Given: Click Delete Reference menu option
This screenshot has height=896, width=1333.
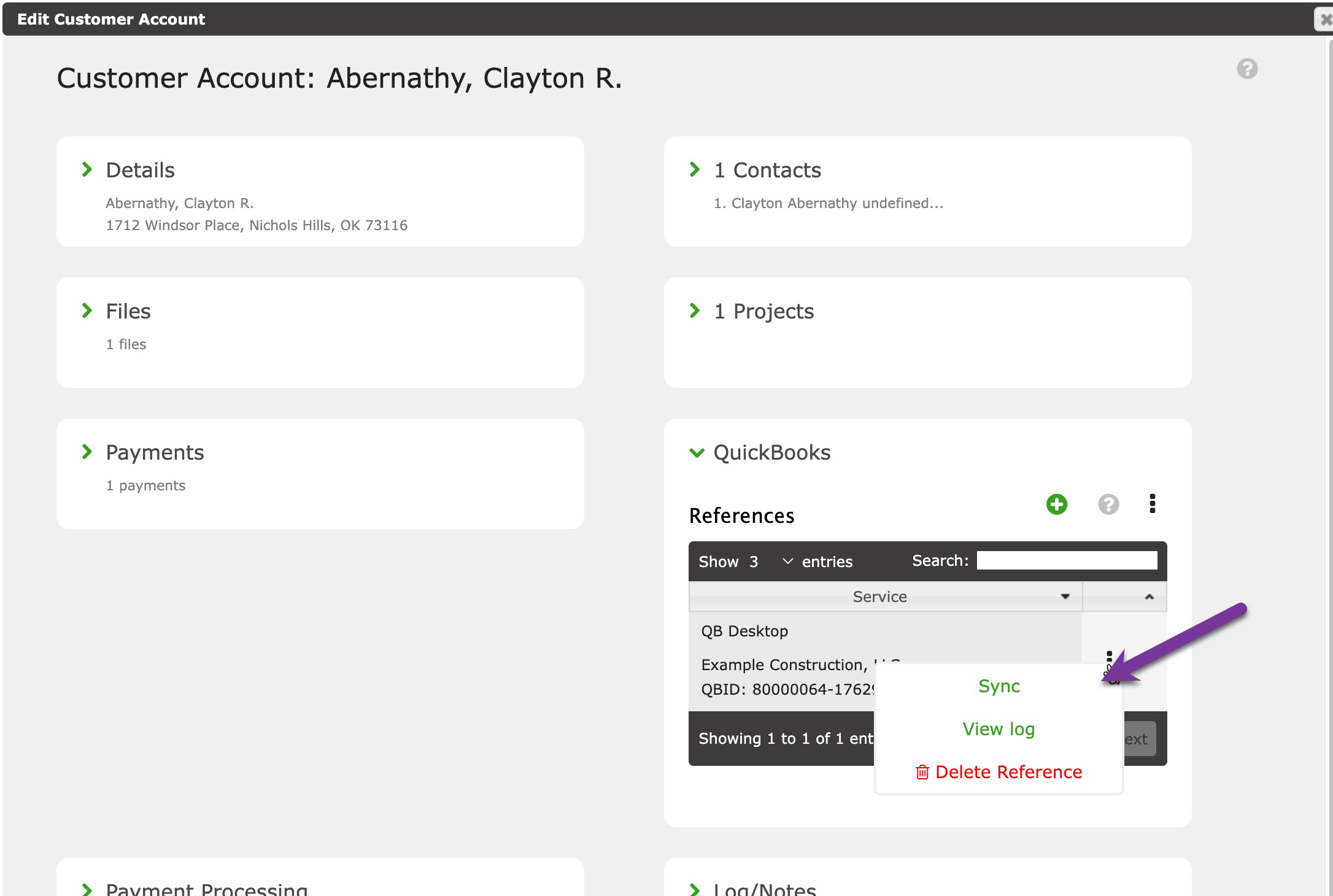Looking at the screenshot, I should point(1008,772).
